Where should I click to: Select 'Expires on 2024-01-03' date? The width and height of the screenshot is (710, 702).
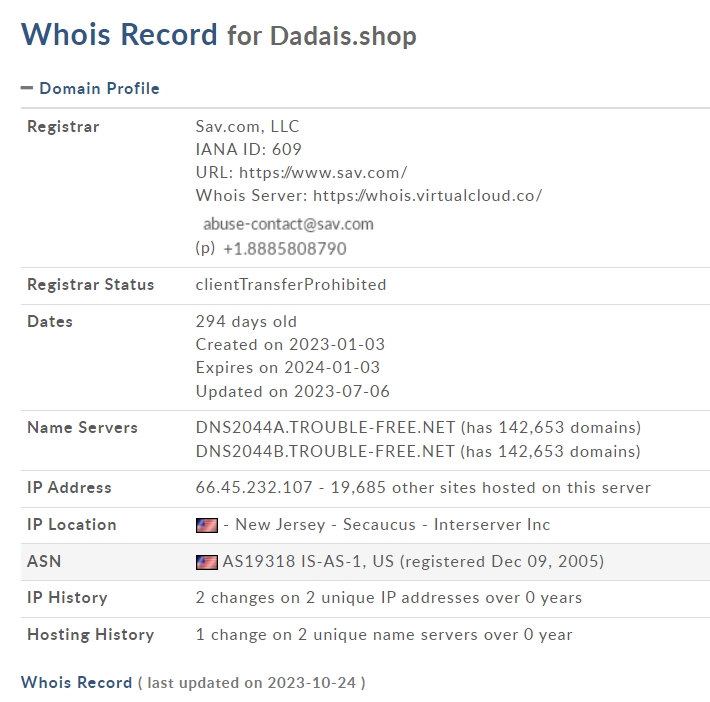[x=288, y=368]
